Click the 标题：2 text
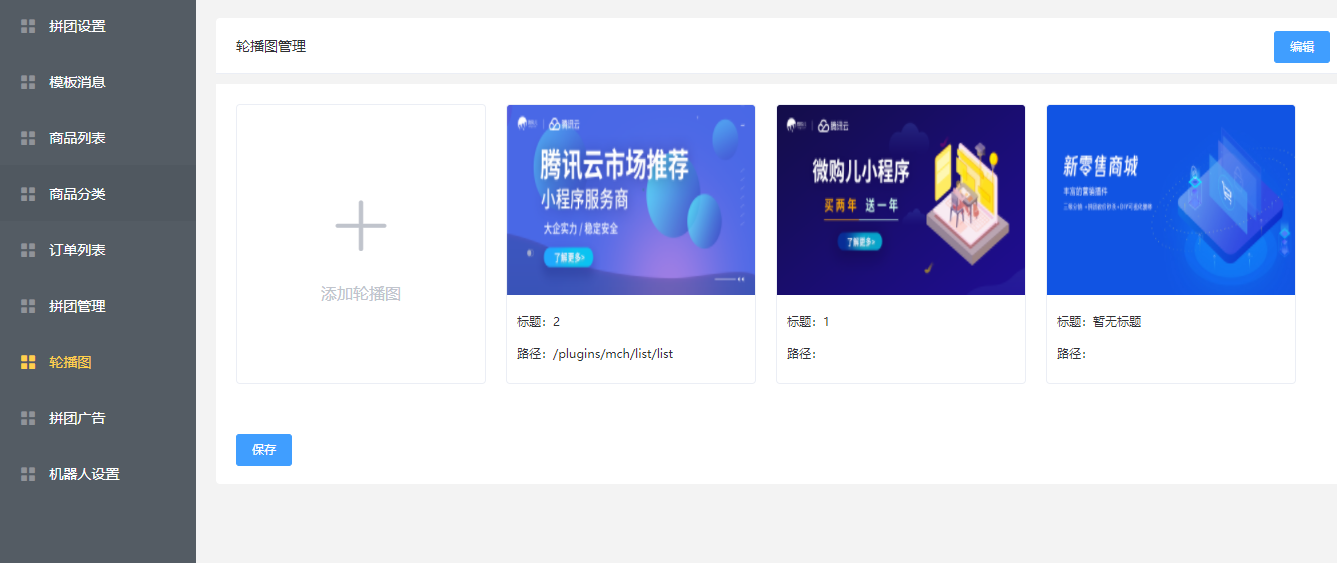The width and height of the screenshot is (1337, 563). (x=538, y=322)
